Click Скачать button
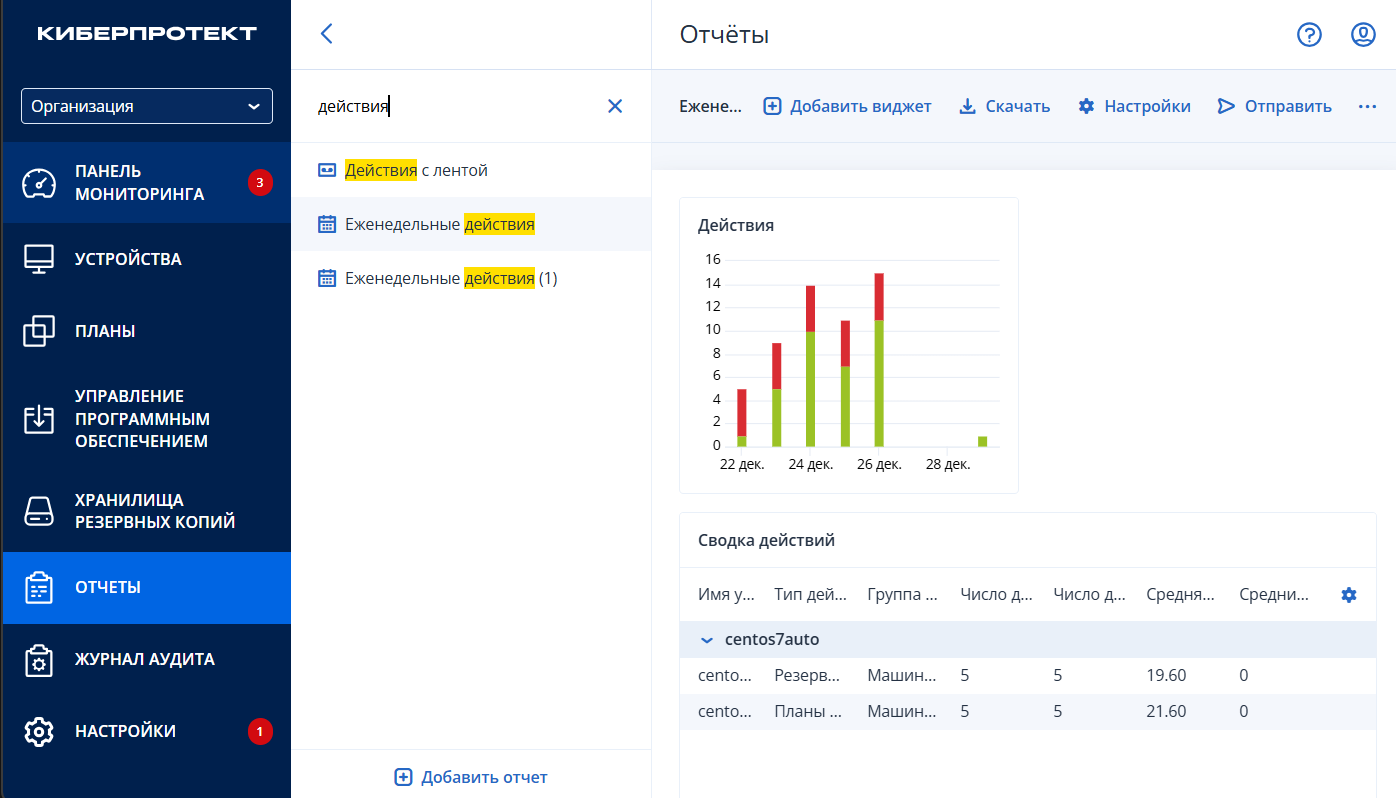 [x=1004, y=106]
